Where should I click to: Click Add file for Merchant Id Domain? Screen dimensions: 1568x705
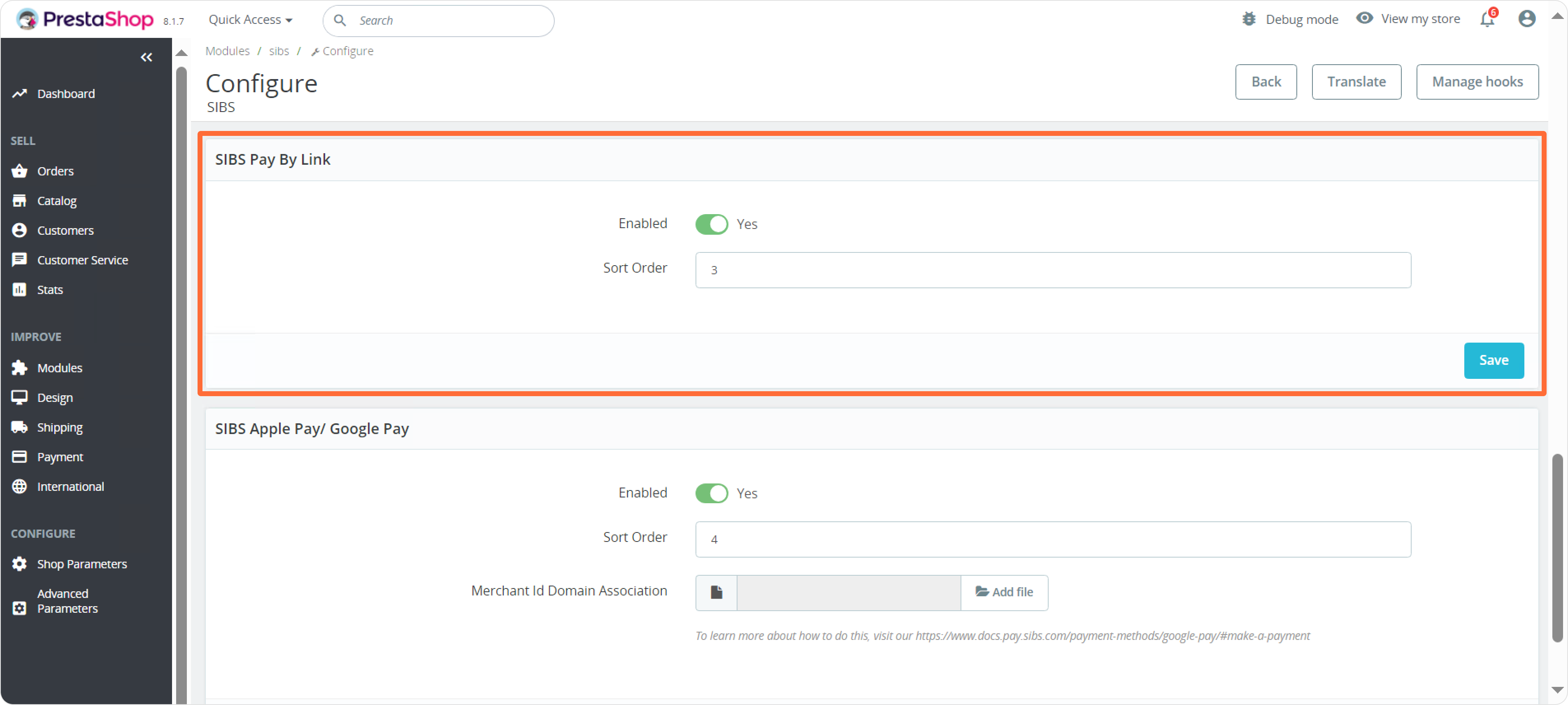point(1004,592)
